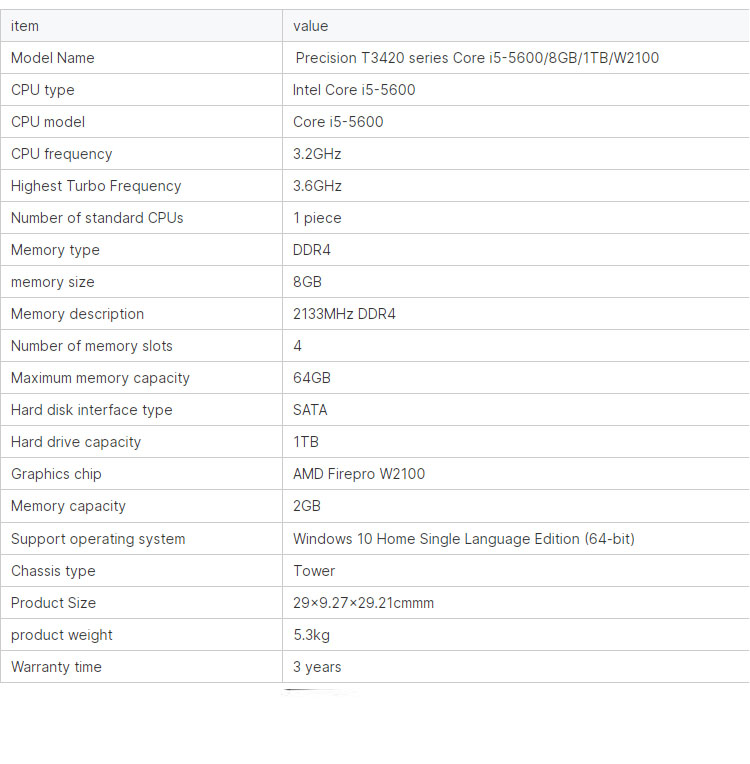750x764 pixels.
Task: Select the 'item' column header
Action: click(24, 26)
